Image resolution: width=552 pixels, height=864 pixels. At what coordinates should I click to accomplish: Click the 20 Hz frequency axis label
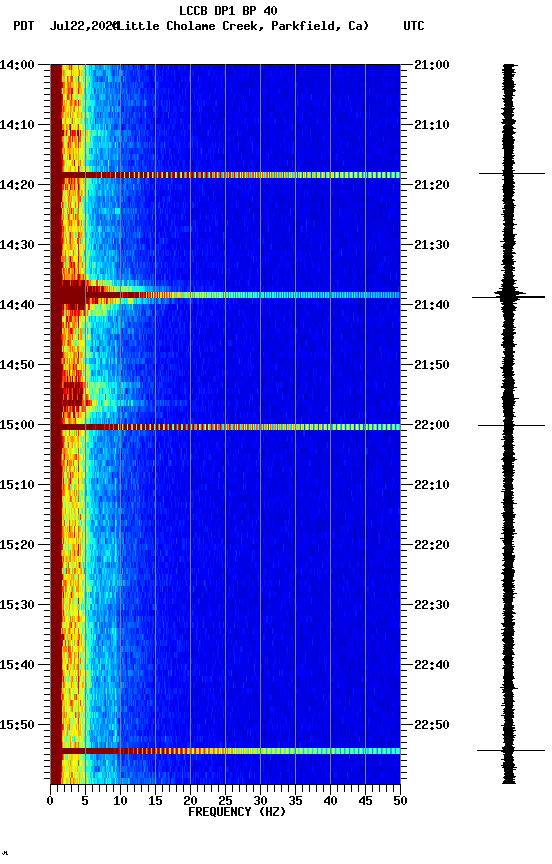[190, 801]
